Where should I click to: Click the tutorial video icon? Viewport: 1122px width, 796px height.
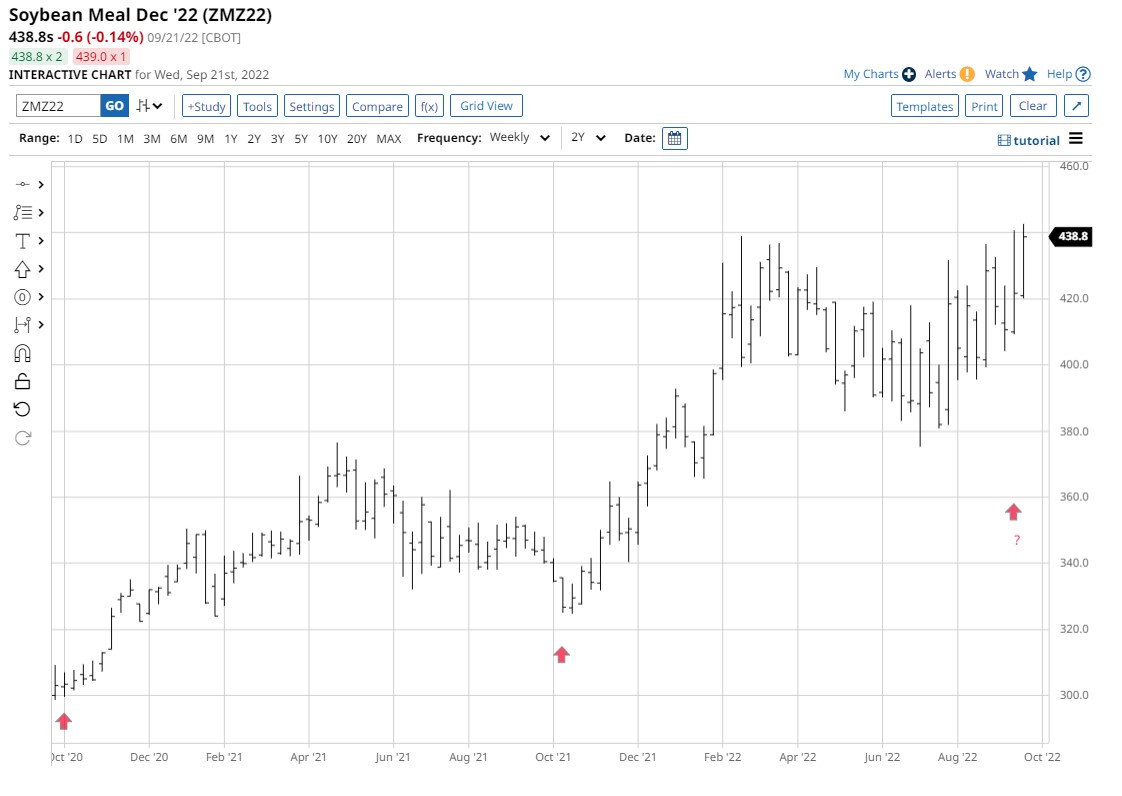click(x=1004, y=141)
